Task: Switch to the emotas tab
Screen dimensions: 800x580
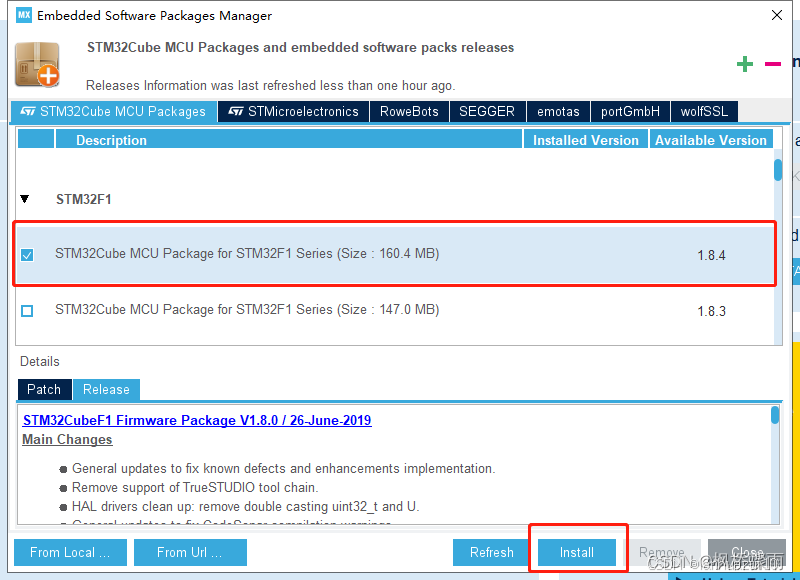Action: point(558,112)
